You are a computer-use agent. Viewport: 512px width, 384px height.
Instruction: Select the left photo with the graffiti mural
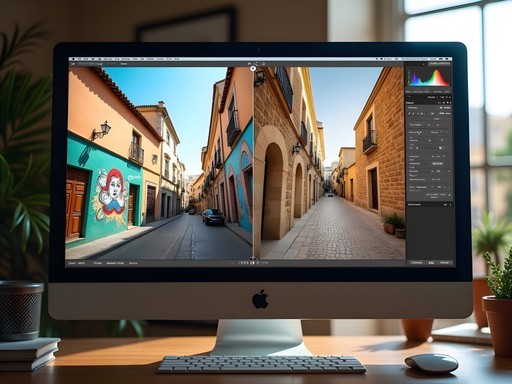pos(159,163)
